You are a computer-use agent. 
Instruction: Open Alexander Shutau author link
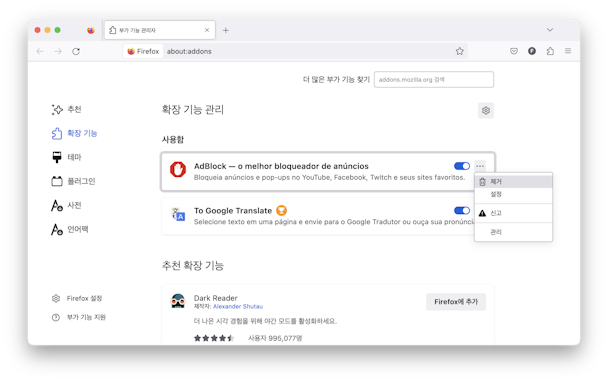point(238,306)
